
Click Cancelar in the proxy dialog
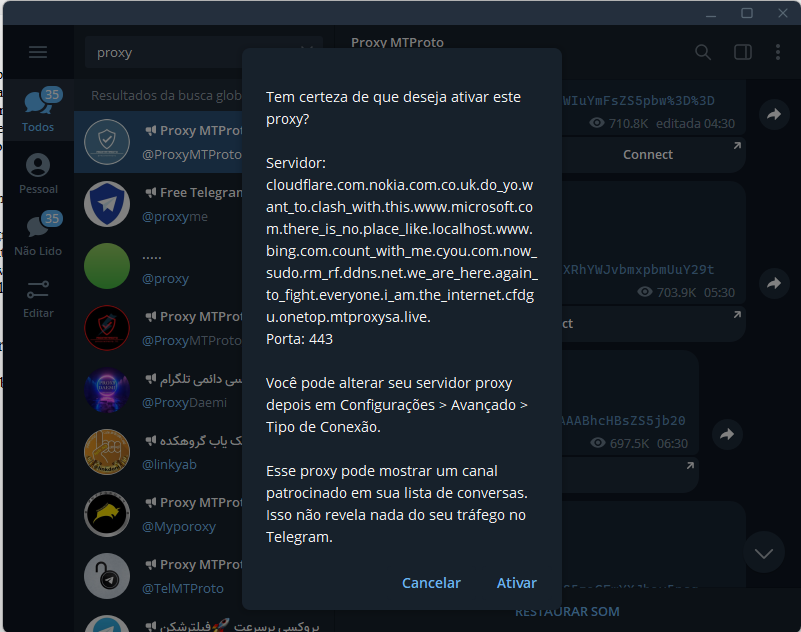(431, 583)
